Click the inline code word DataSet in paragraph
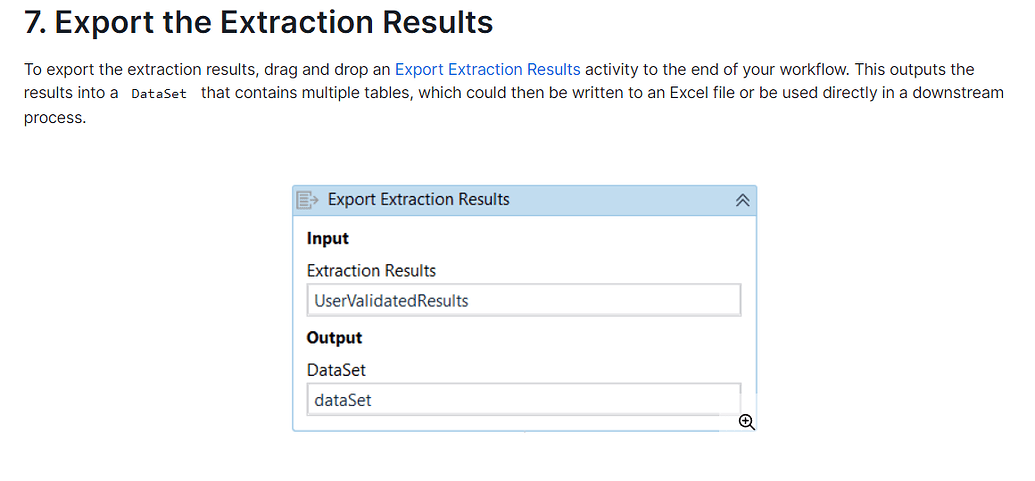 (x=159, y=94)
